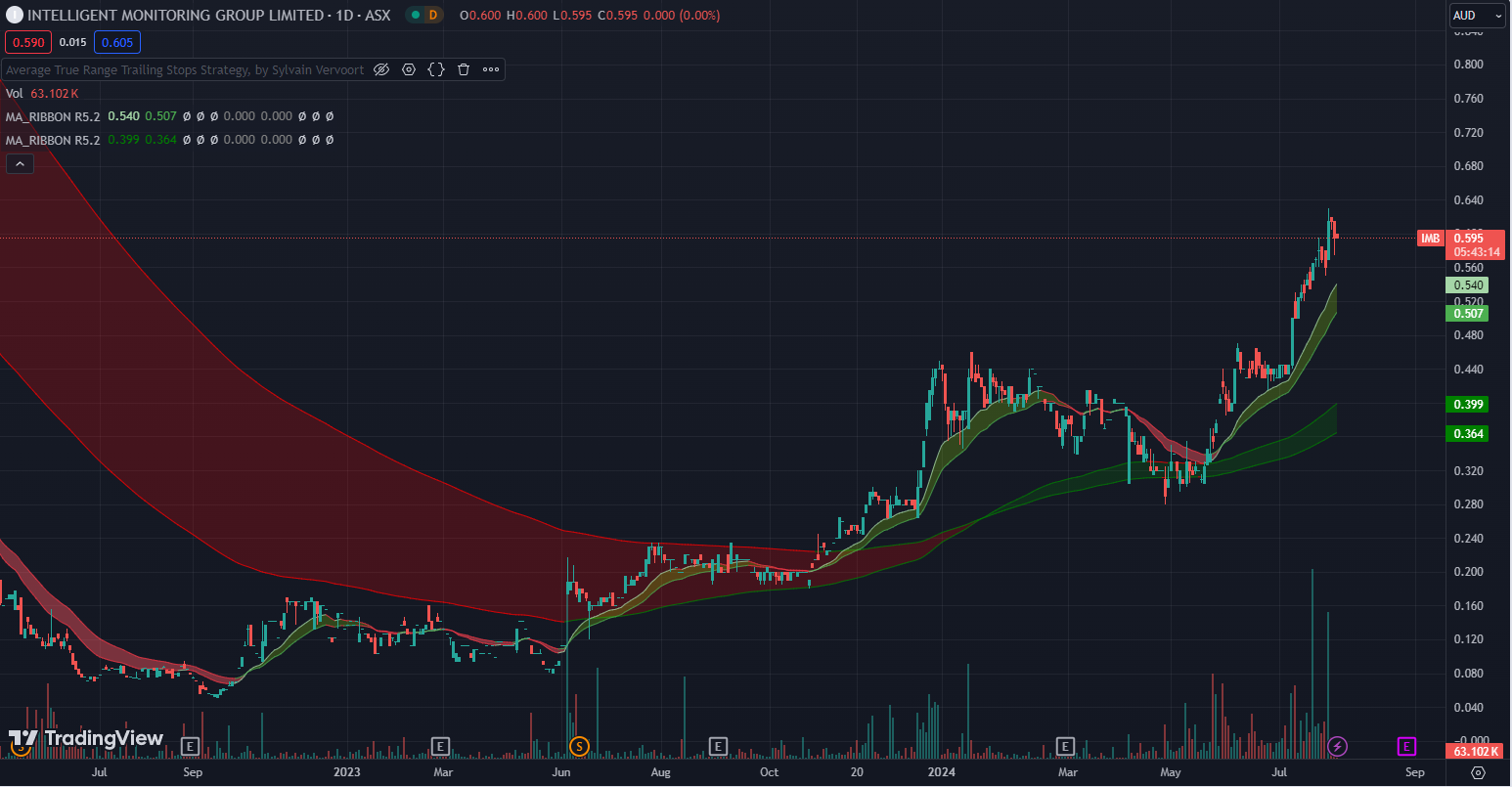The height and width of the screenshot is (787, 1512).
Task: Click the Vol indicator legend label
Action: 15,93
